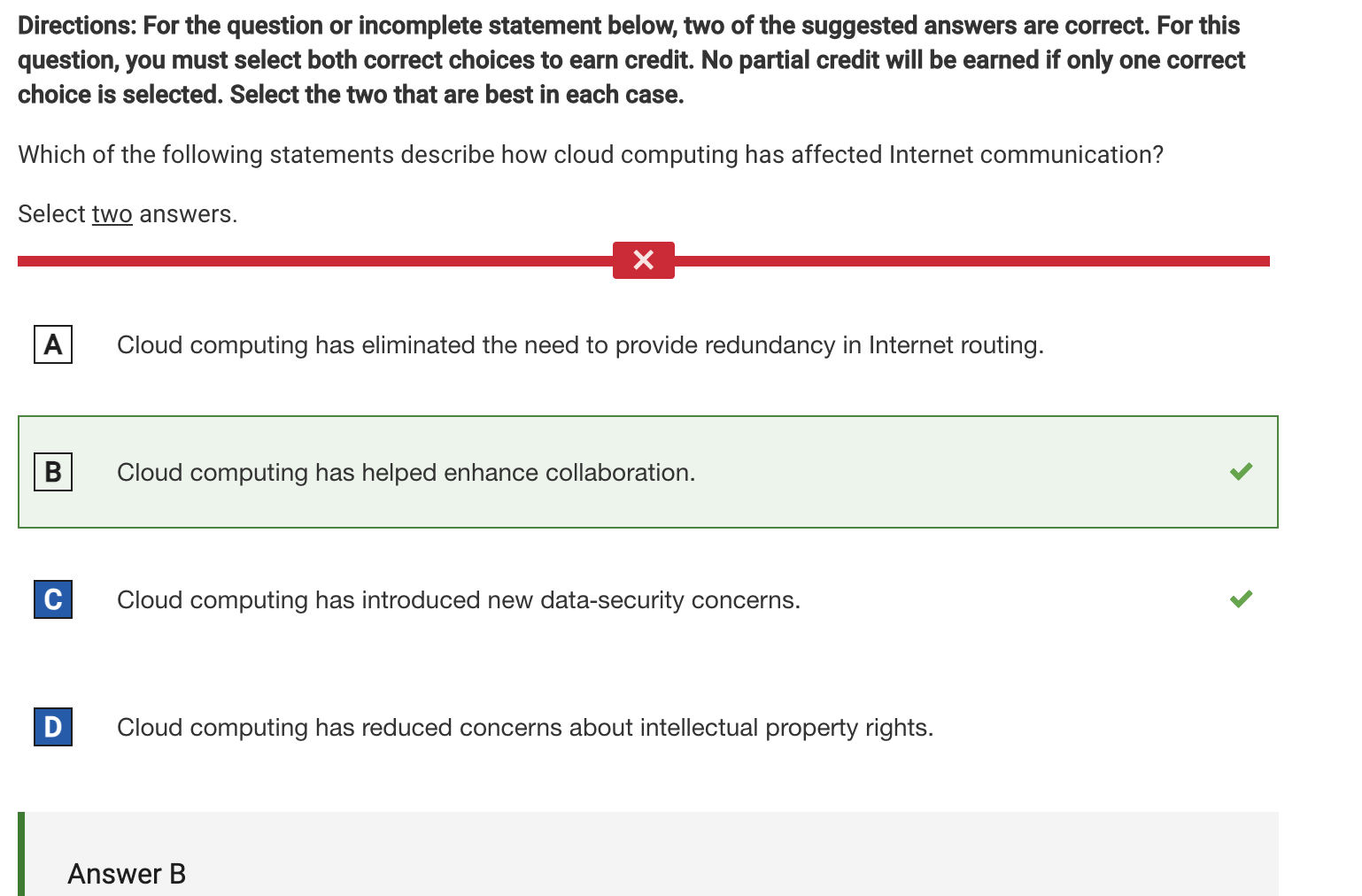
Task: Choose the redundancy in Internet routing statement
Action: pyautogui.click(x=580, y=345)
